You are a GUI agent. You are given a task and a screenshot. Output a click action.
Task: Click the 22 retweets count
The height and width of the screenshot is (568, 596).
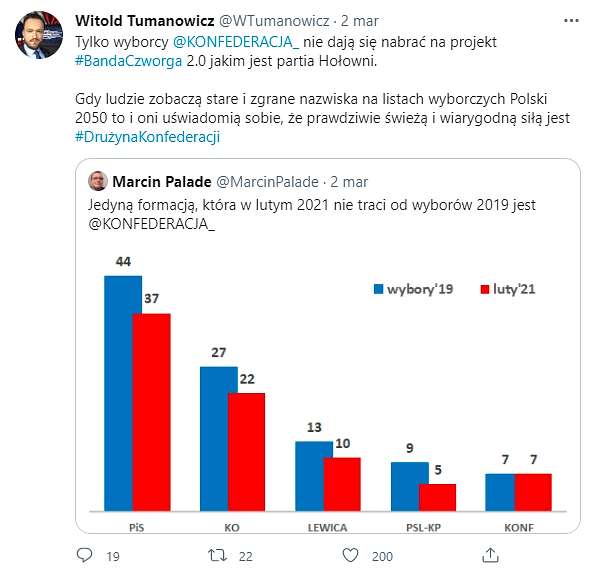tap(246, 557)
